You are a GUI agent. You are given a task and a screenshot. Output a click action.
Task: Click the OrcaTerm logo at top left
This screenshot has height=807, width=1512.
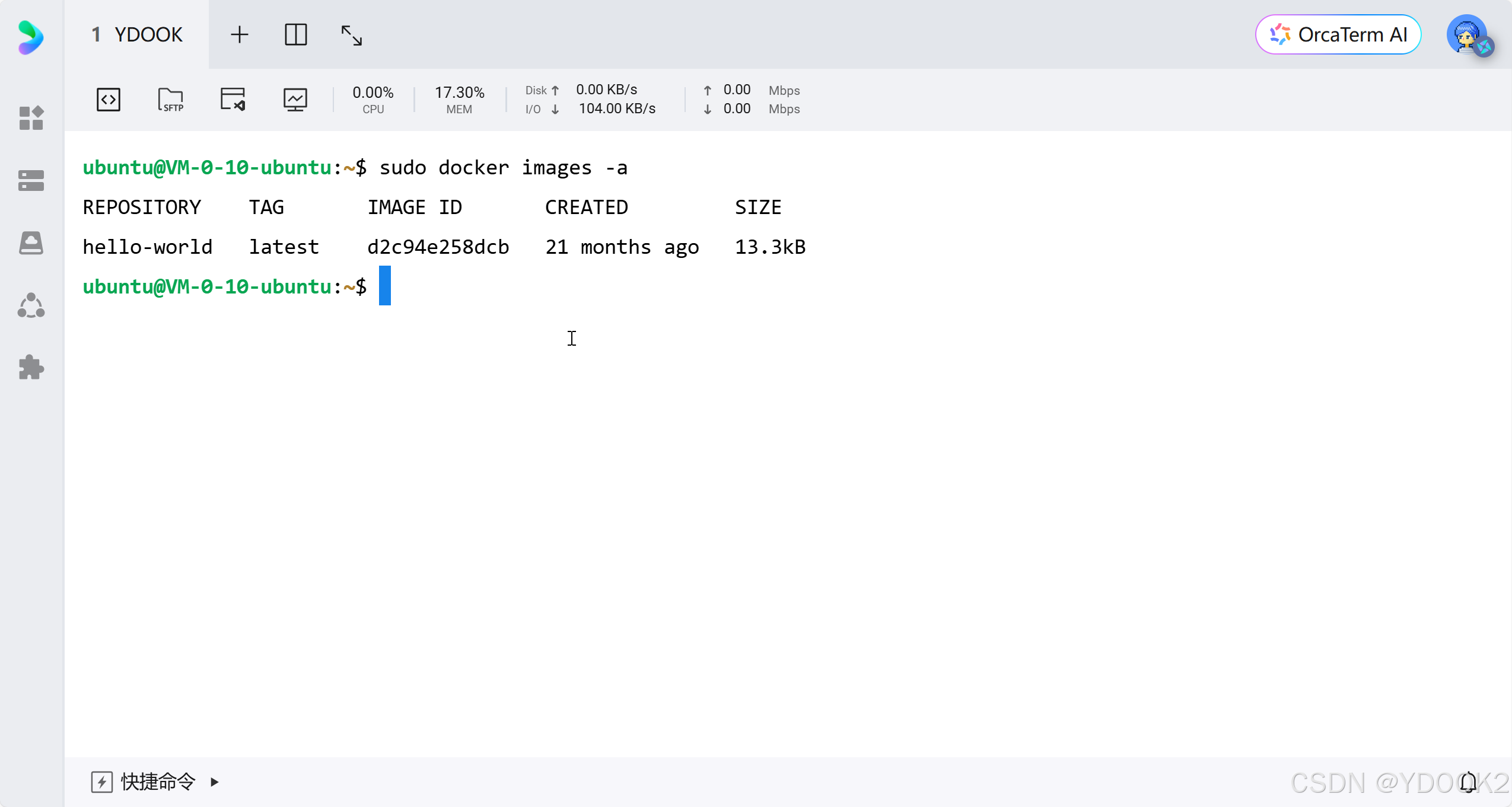(31, 37)
